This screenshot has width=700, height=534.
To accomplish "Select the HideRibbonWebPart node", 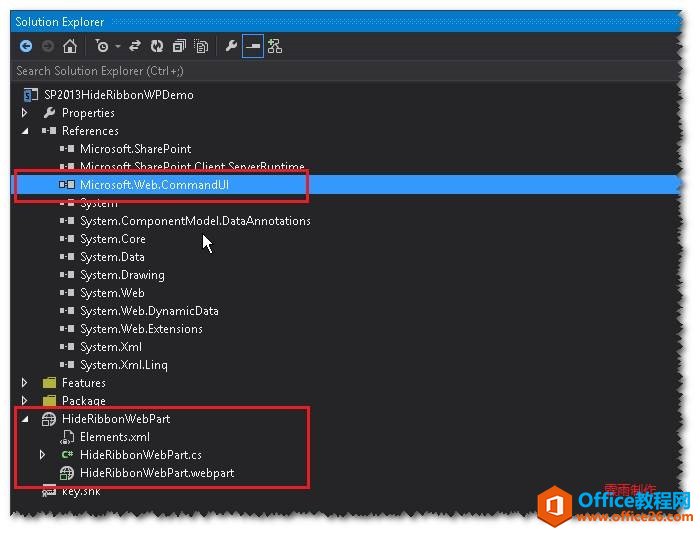I will pos(116,419).
